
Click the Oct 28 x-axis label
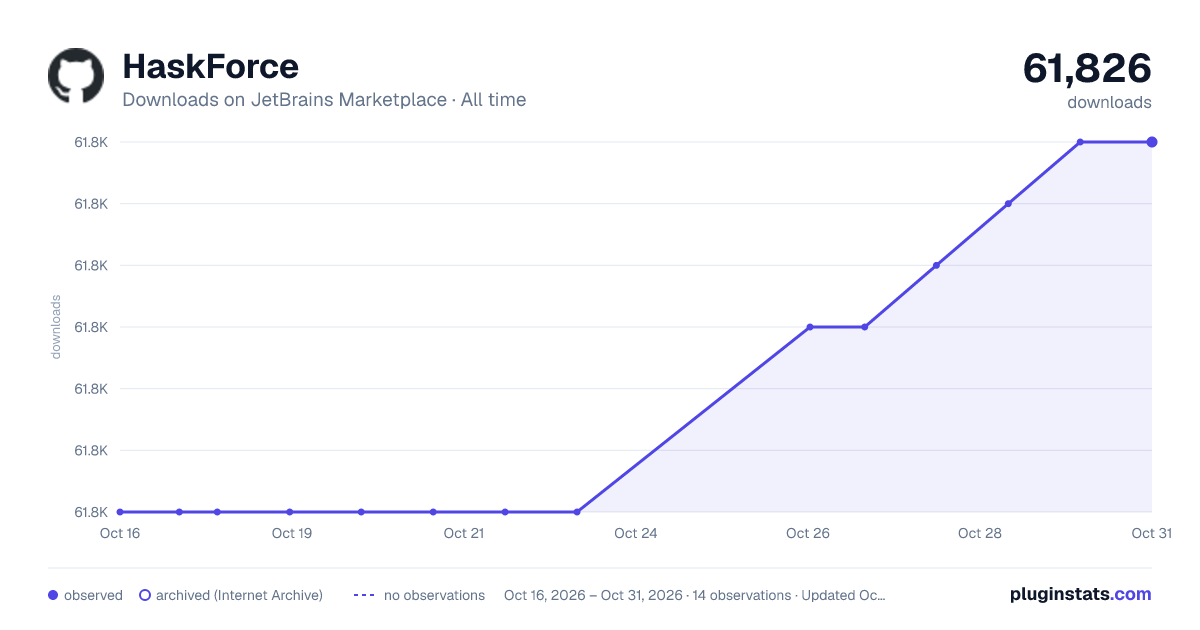[980, 533]
